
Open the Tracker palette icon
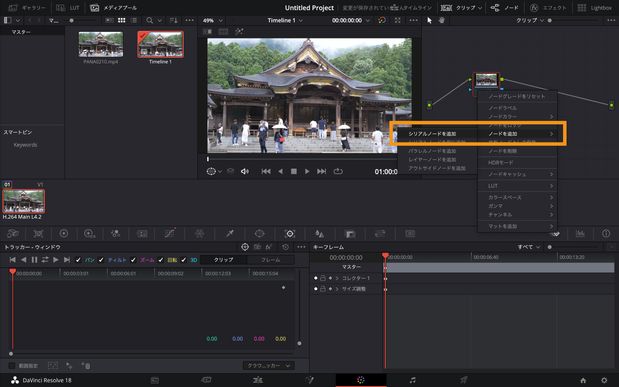(290, 233)
